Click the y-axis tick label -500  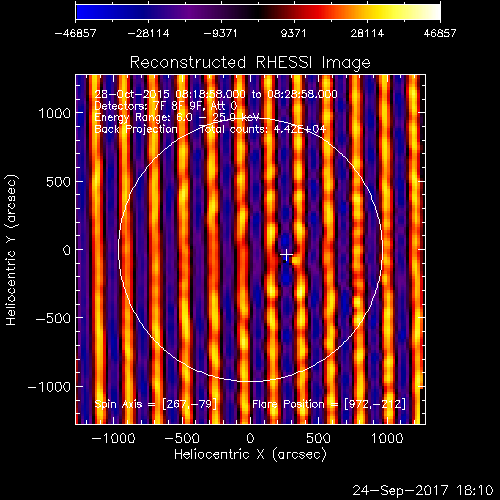point(53,318)
